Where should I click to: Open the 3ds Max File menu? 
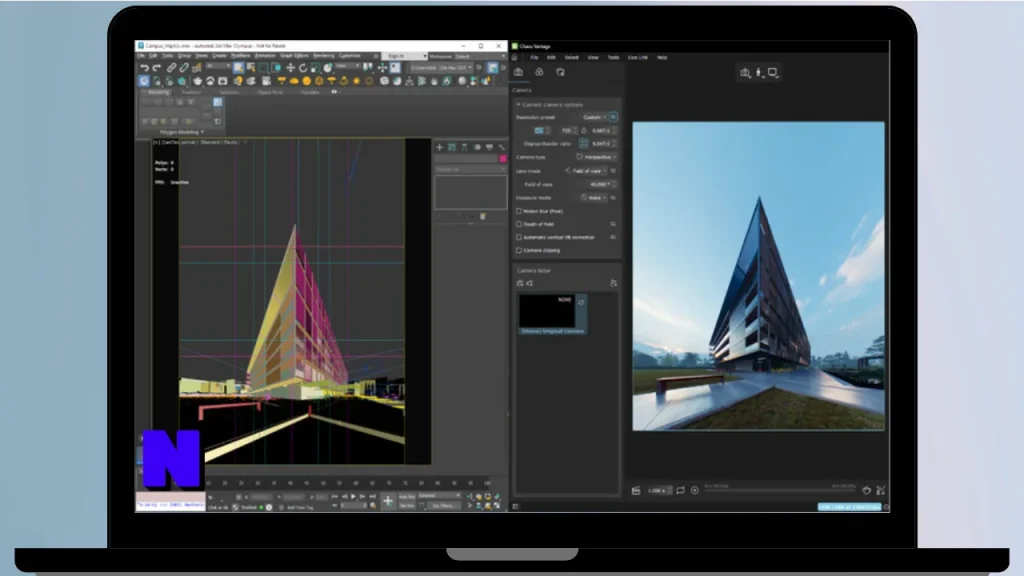[141, 56]
